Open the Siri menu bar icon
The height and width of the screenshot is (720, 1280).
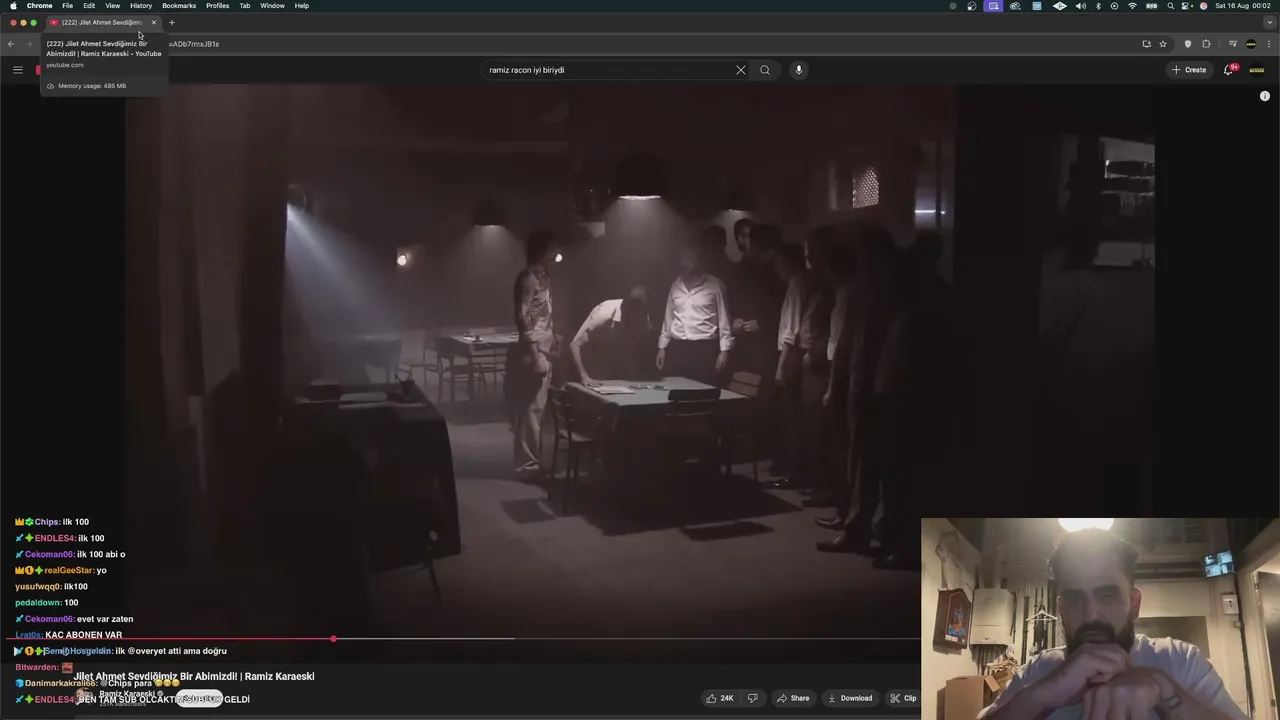click(1204, 6)
